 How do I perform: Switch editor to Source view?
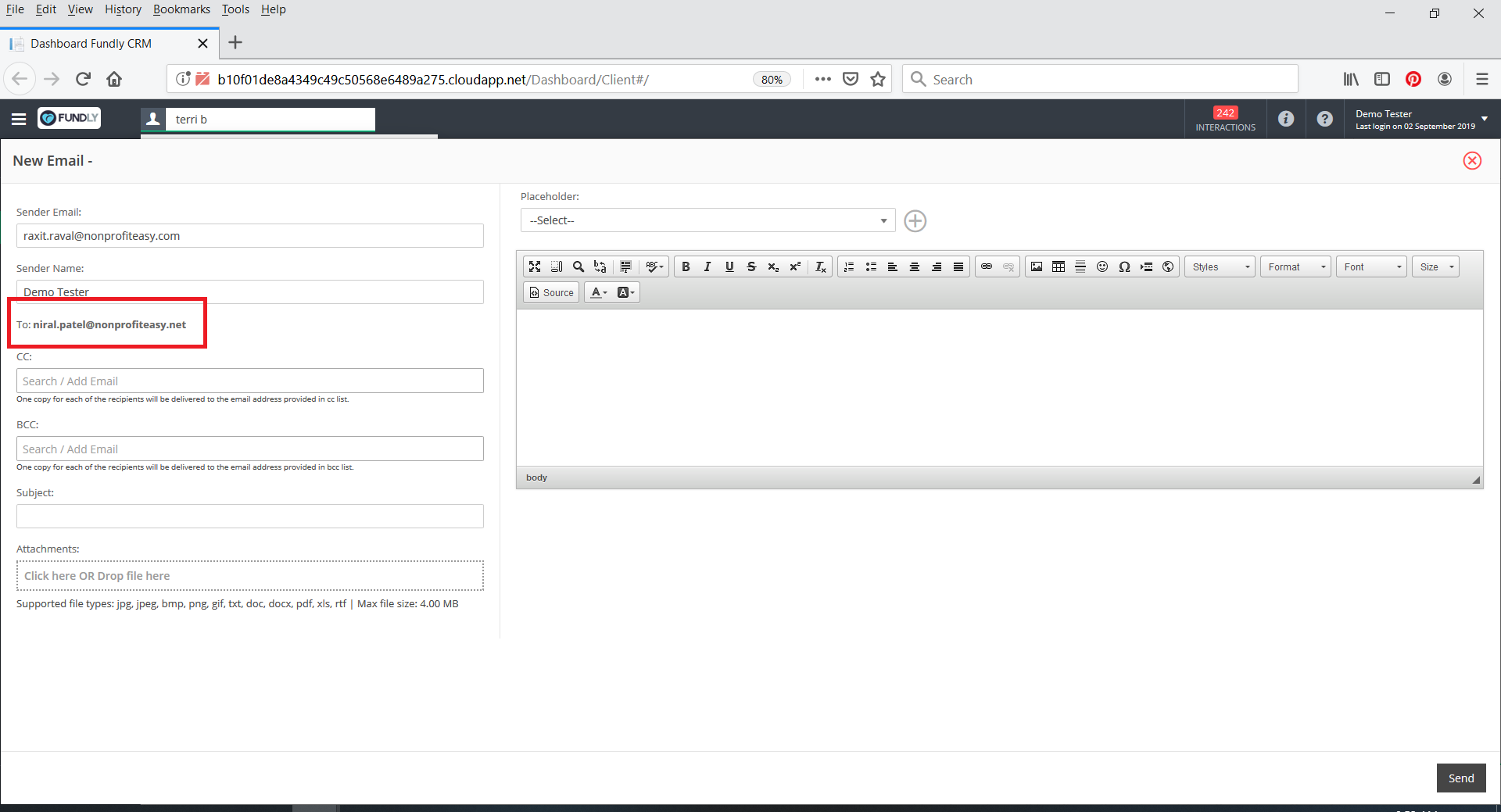coord(551,292)
